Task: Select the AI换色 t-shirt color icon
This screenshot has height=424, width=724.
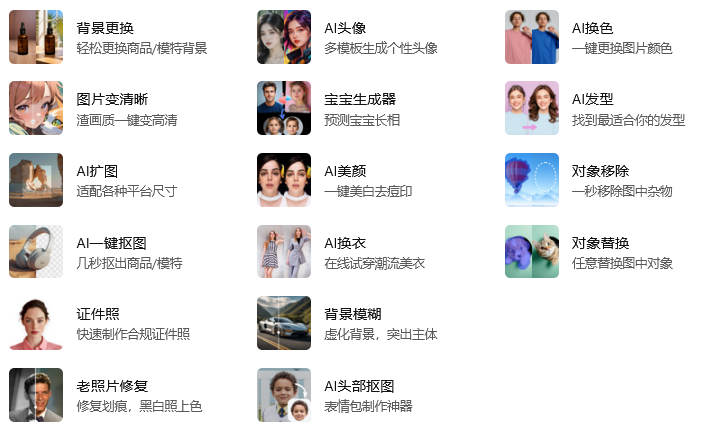Action: [532, 37]
